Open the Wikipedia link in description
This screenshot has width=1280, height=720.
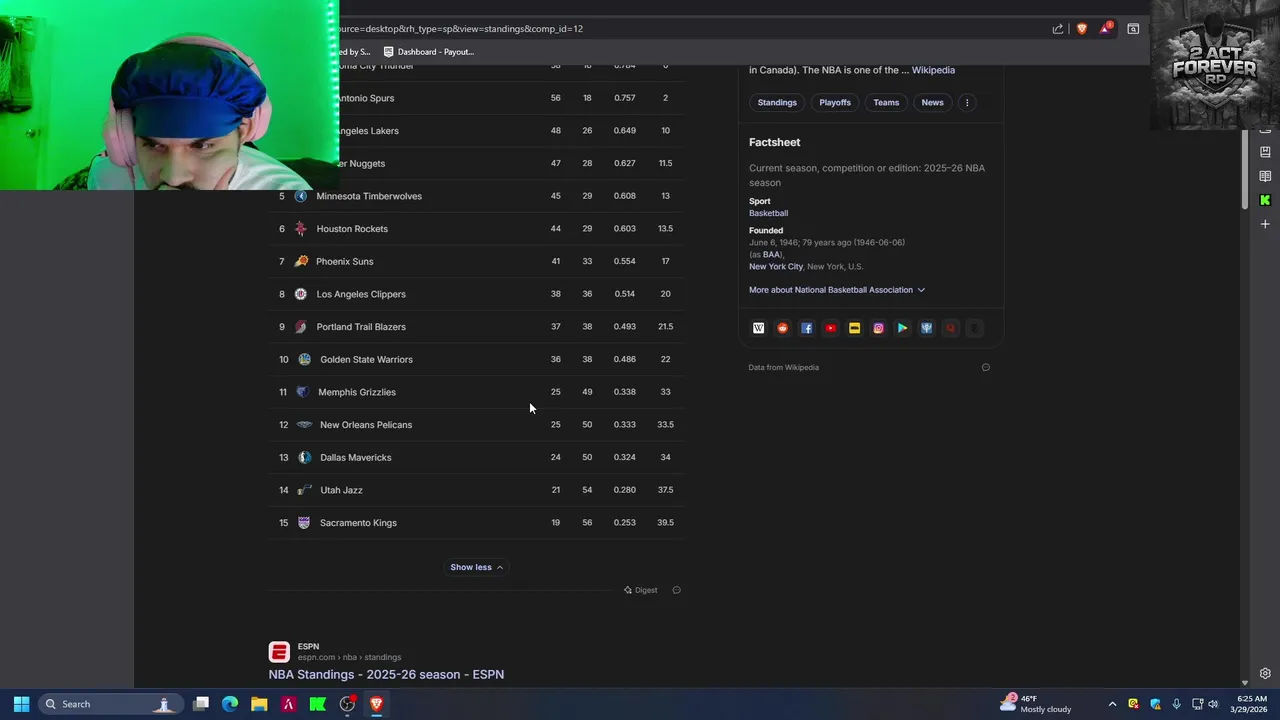[933, 70]
